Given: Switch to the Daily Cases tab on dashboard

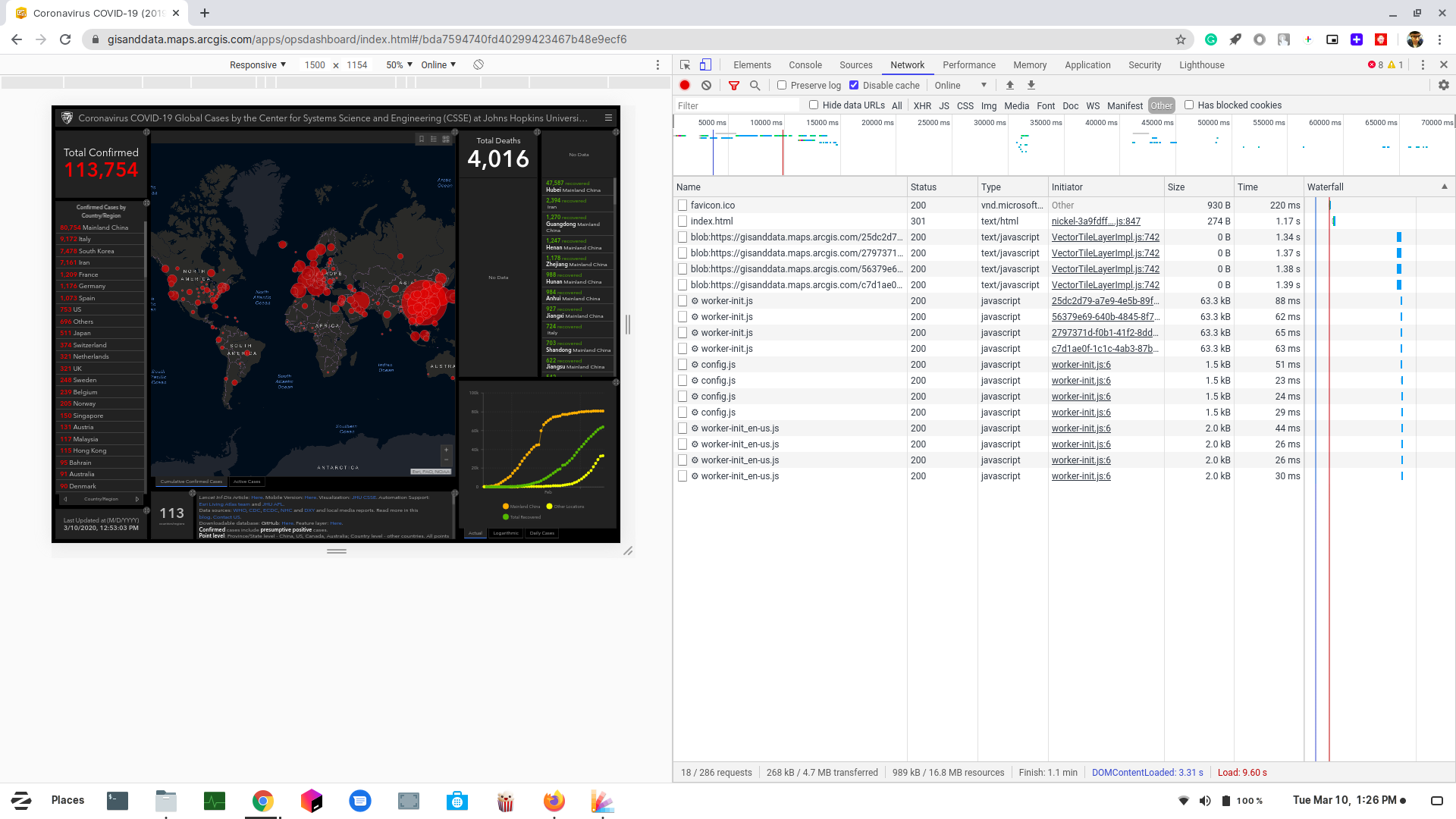Looking at the screenshot, I should coord(541,533).
